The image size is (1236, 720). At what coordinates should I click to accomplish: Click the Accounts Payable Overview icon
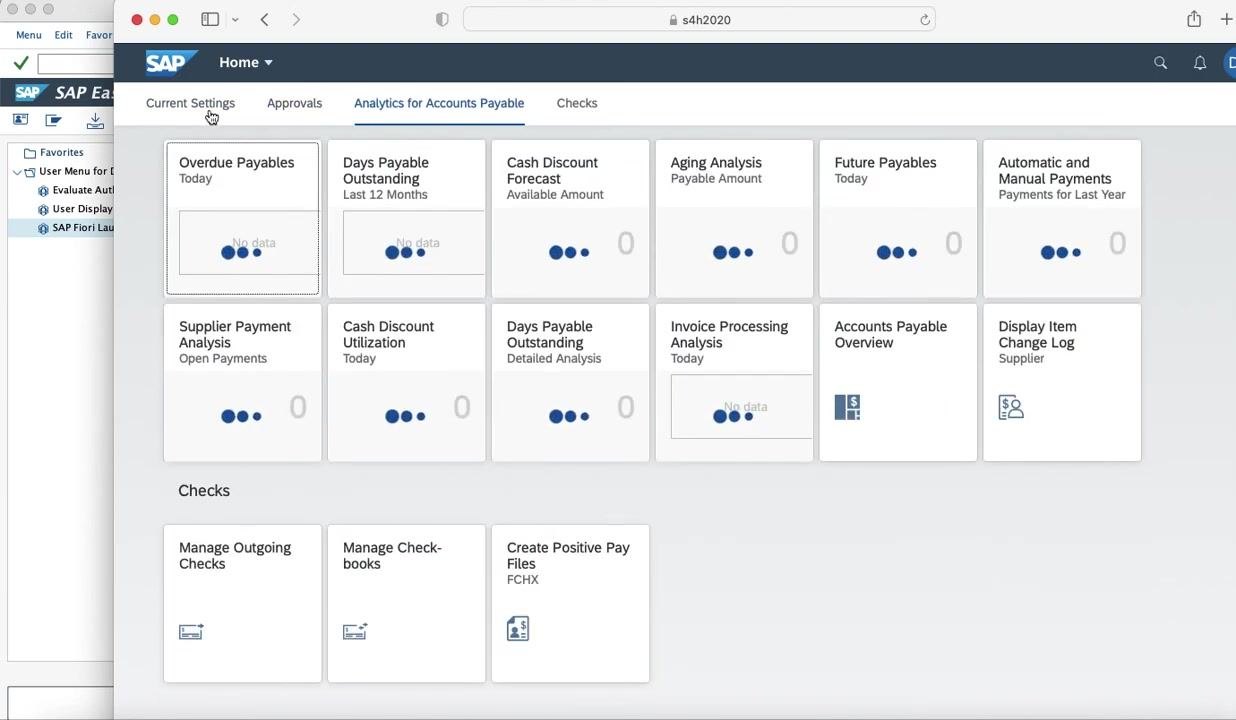tap(847, 407)
